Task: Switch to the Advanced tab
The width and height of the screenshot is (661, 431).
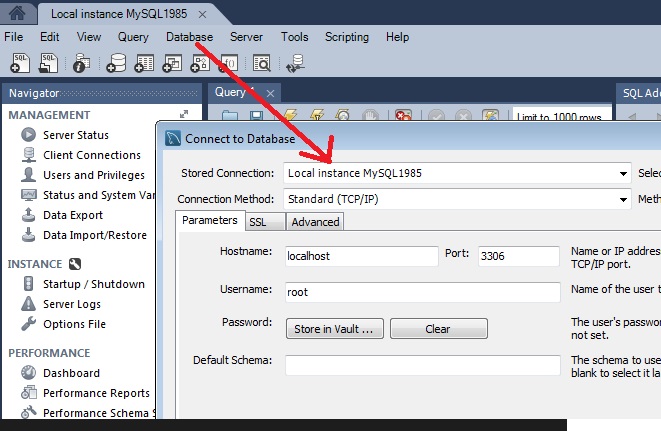Action: click(x=315, y=222)
